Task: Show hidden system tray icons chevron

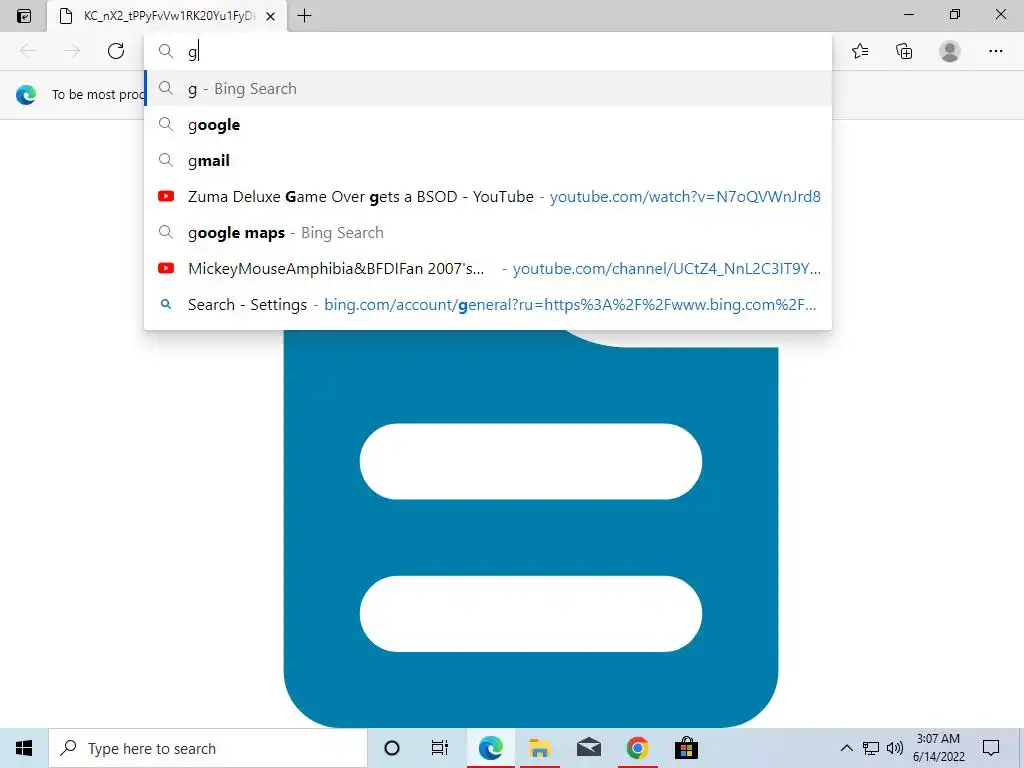Action: tap(846, 748)
